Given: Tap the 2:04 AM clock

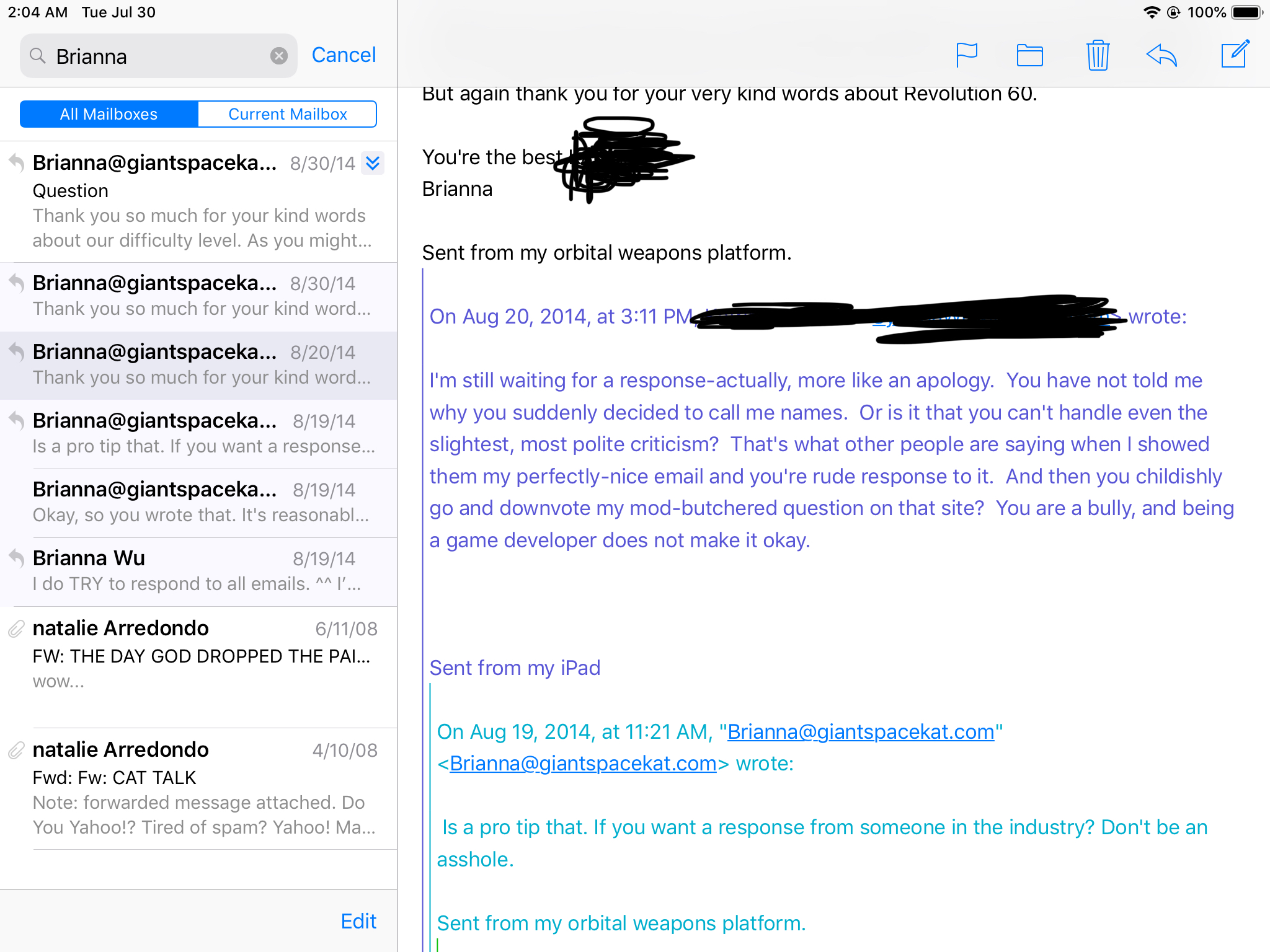Looking at the screenshot, I should [x=38, y=12].
